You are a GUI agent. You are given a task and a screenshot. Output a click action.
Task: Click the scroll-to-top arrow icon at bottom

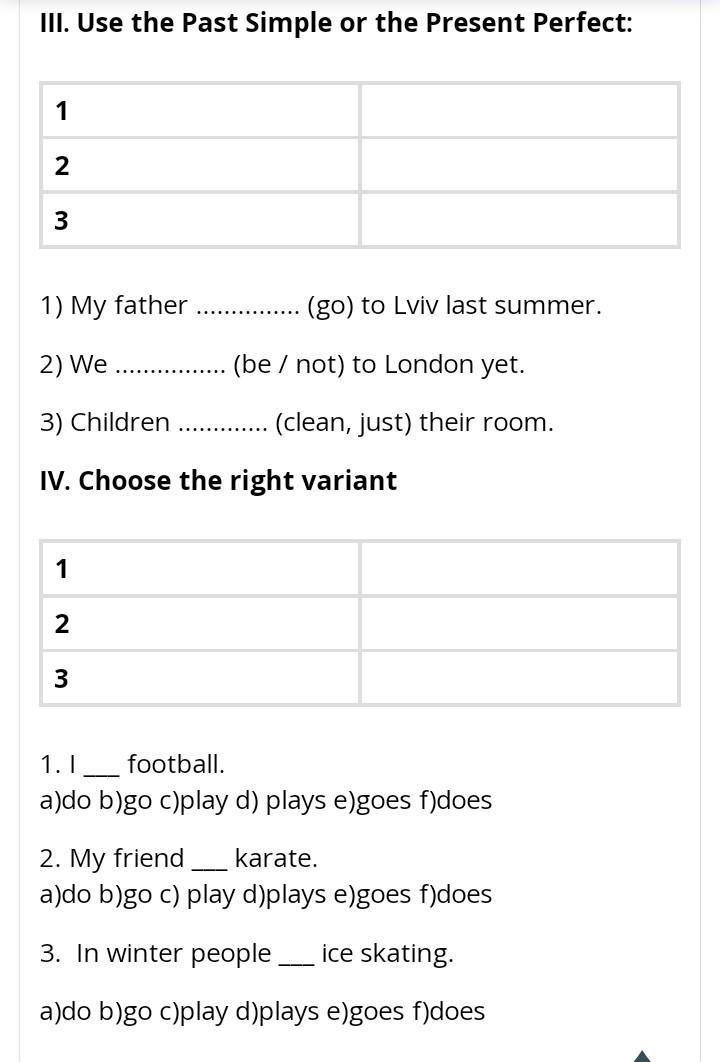click(642, 1055)
